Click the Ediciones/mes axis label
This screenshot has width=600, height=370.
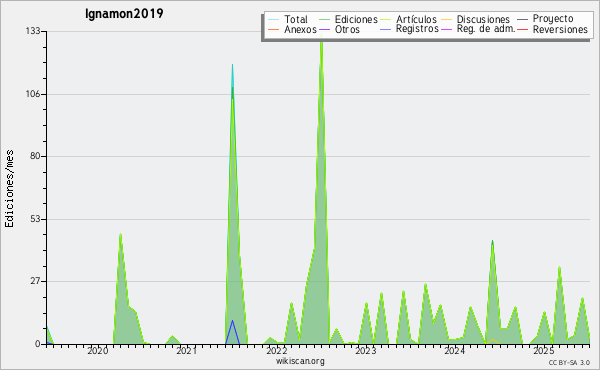(9, 189)
